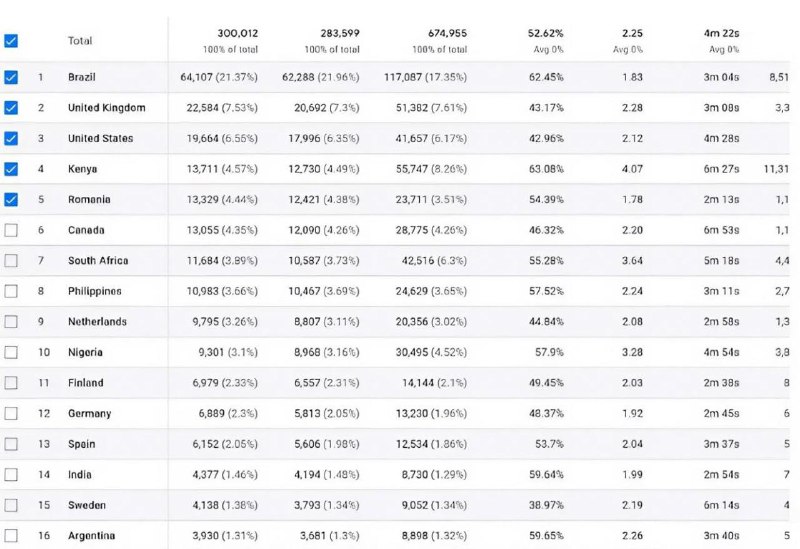Uncheck the Brazil row checkbox
Image resolution: width=800 pixels, height=549 pixels.
(11, 77)
